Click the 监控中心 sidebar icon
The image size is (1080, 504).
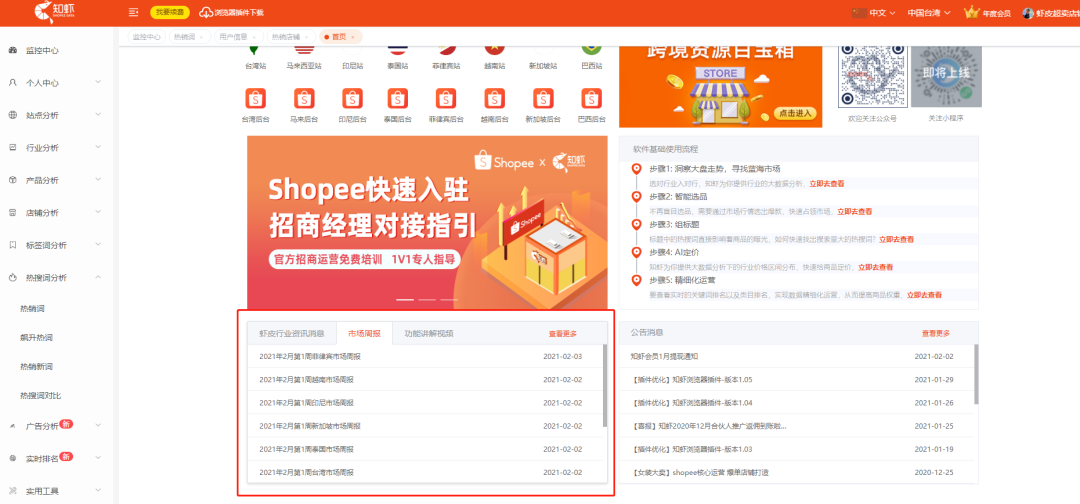coord(12,50)
